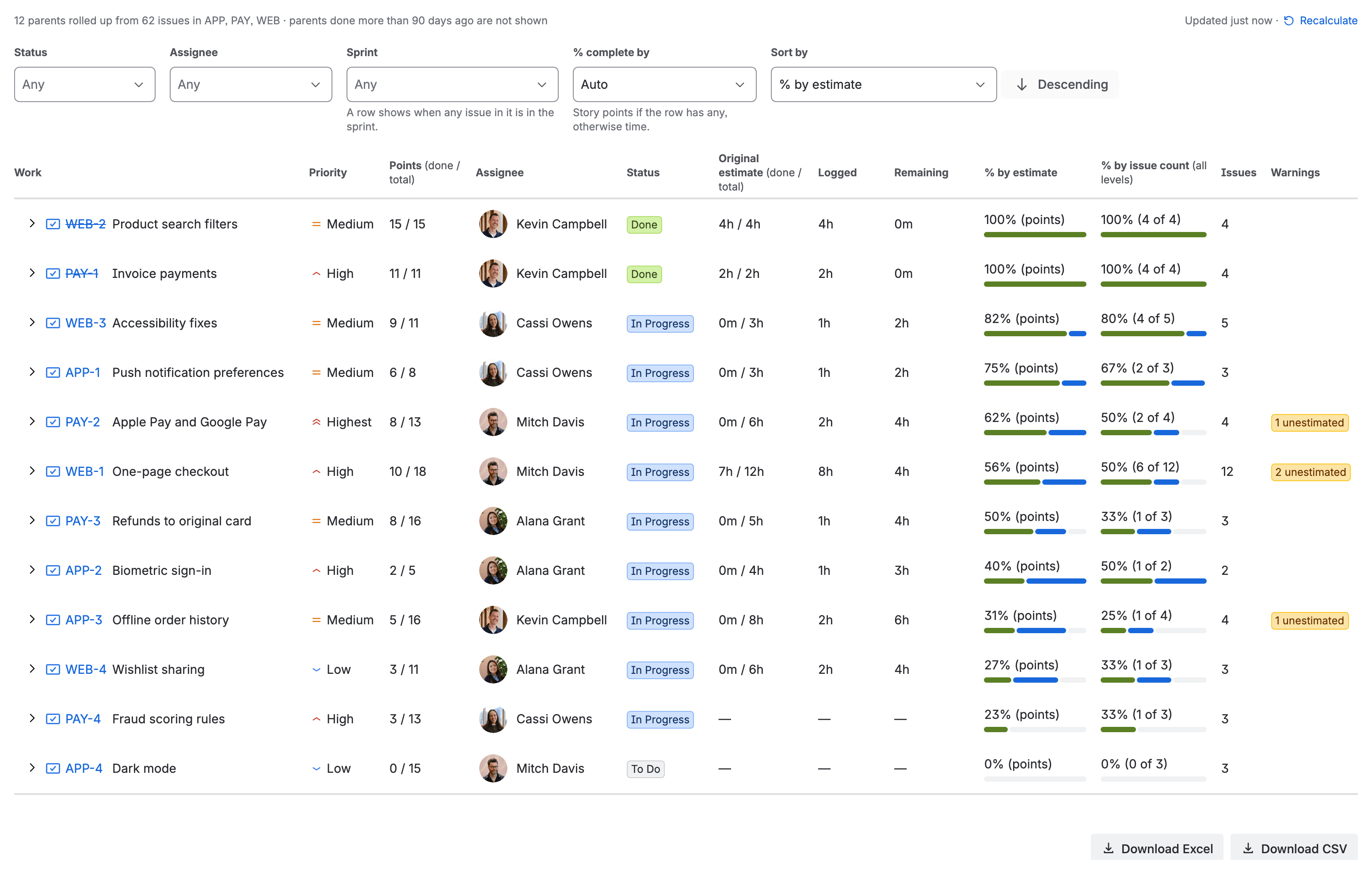Click the Medium priority icon for Accessibility fixes
This screenshot has height=874, width=1372.
tap(316, 323)
